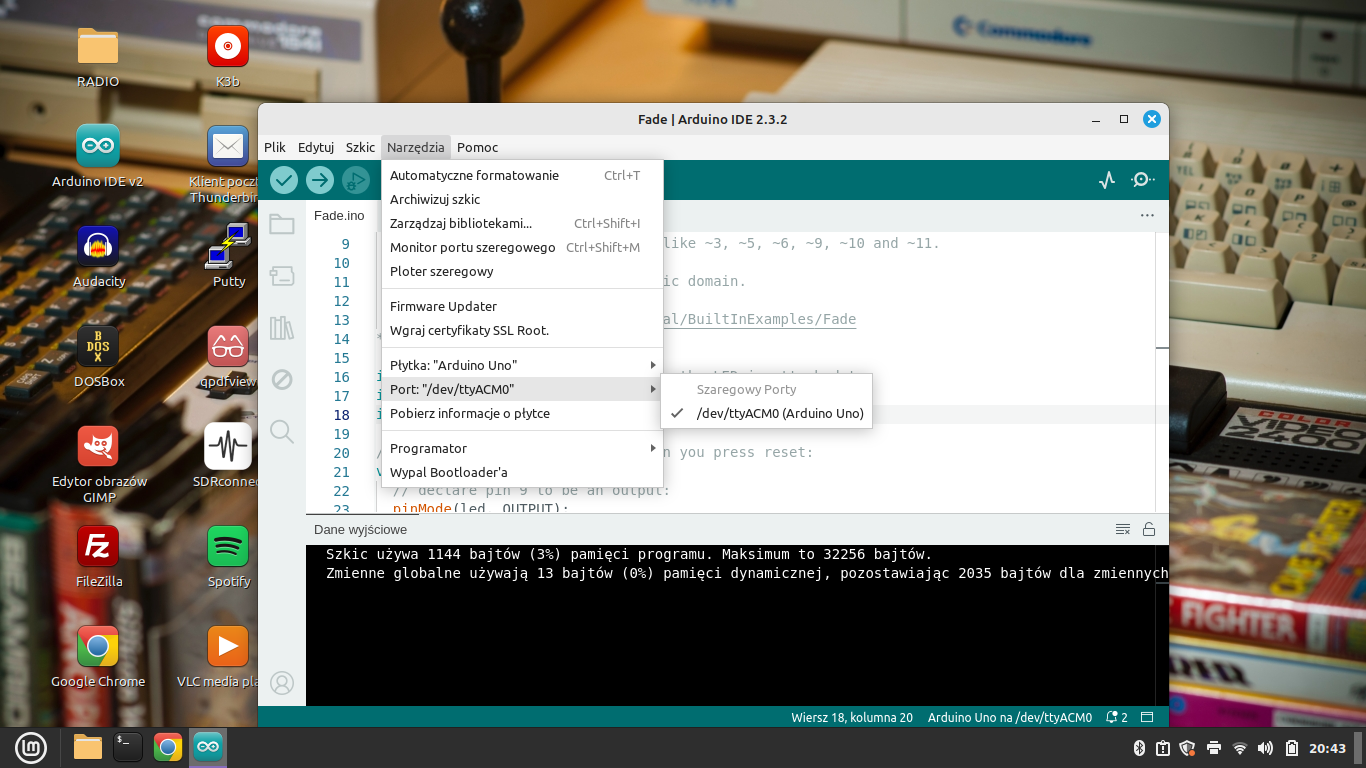The image size is (1366, 768).
Task: Click the 'Szkic używa 1144 bajtów' output line
Action: (x=629, y=554)
